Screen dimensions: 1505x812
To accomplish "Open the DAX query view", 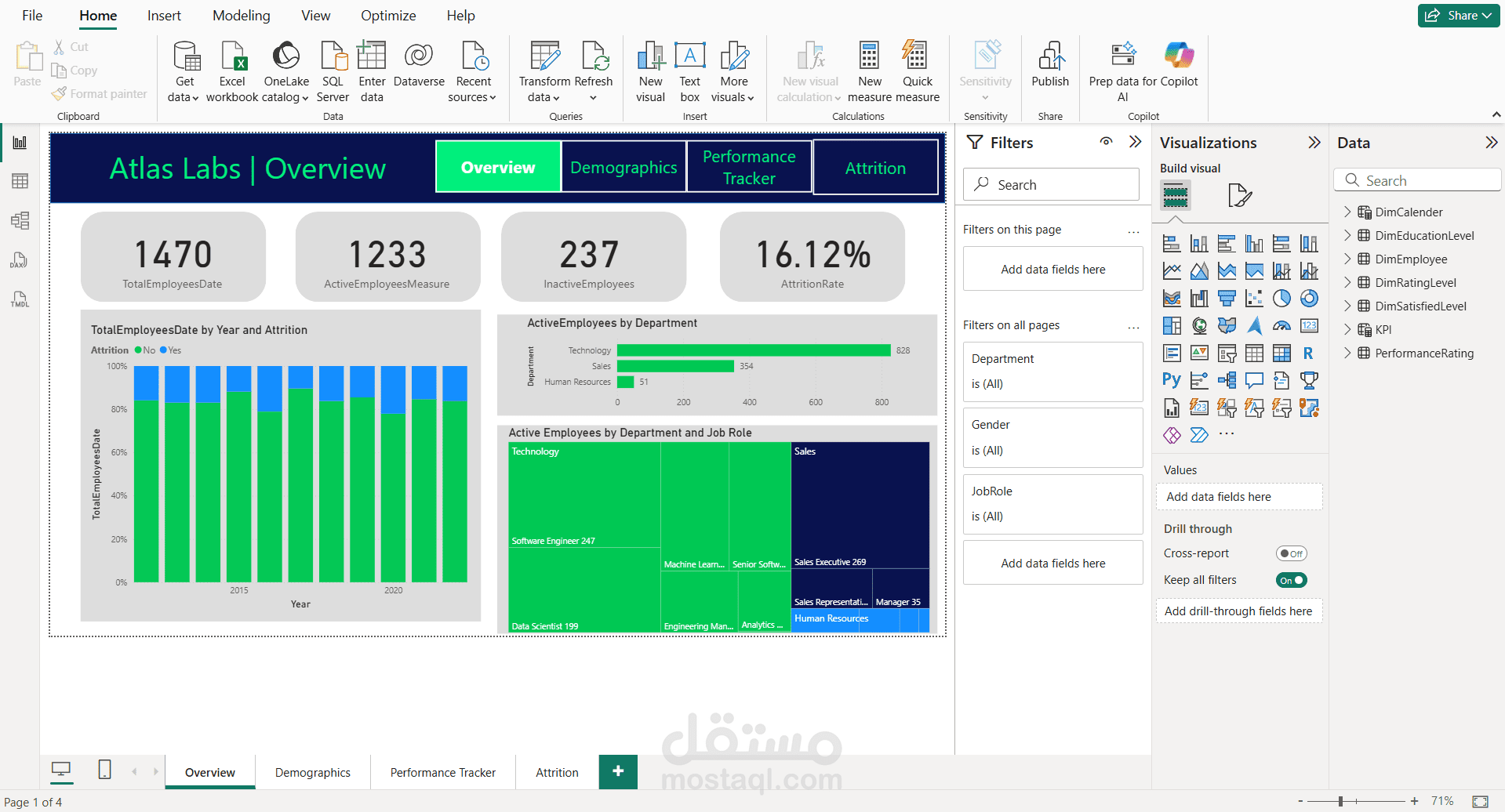I will pos(19,260).
